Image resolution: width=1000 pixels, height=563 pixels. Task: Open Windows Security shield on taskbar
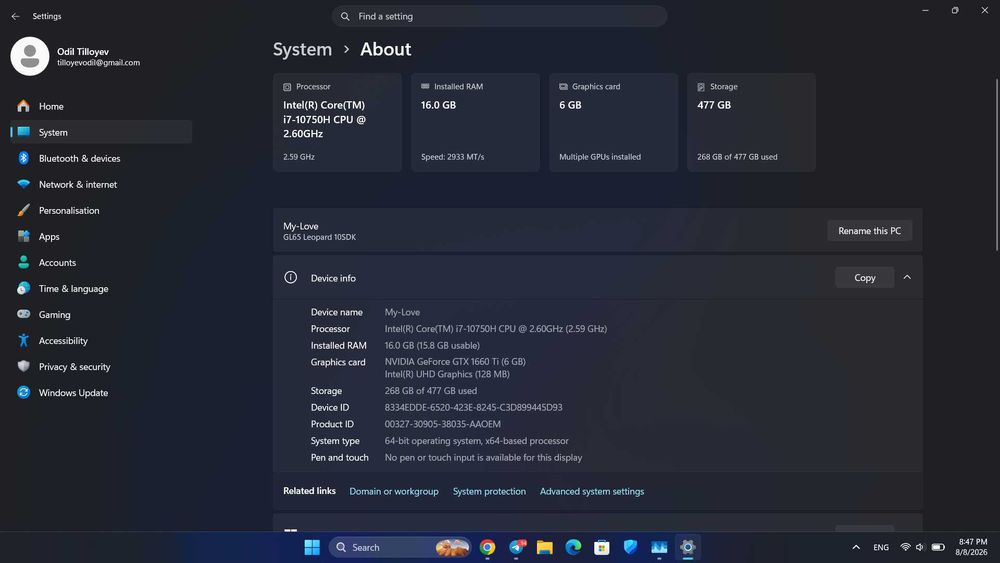630,547
